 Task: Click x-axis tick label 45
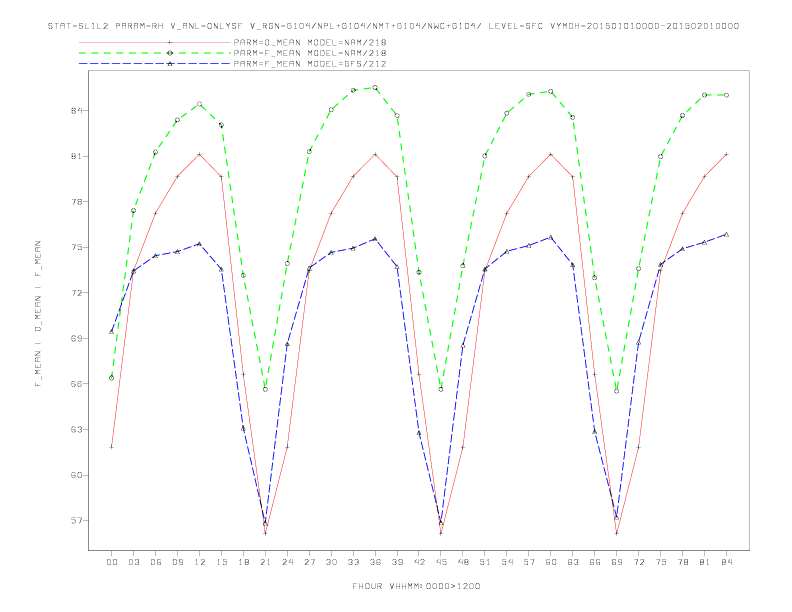click(x=441, y=562)
